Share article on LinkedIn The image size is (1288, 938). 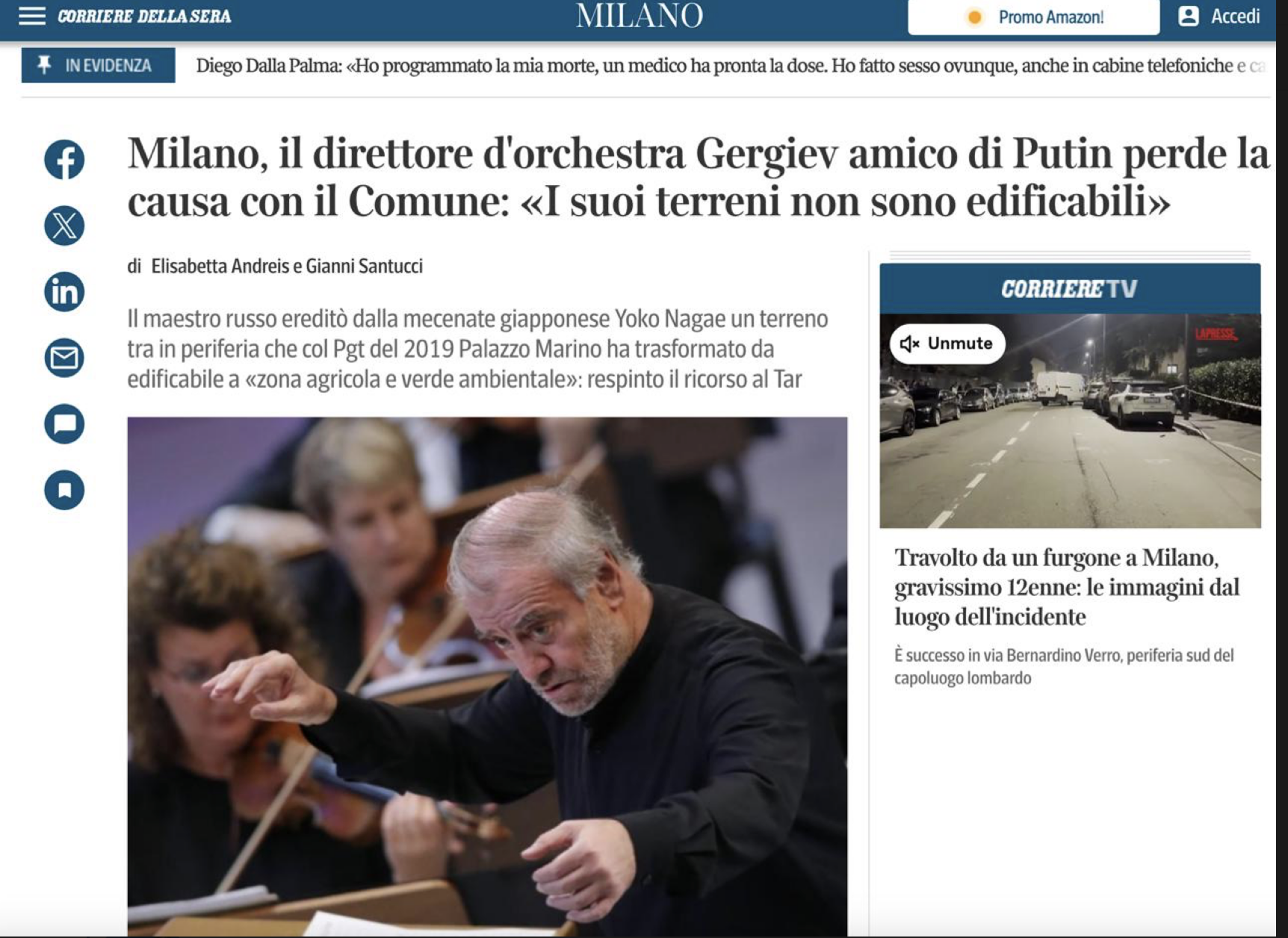64,291
